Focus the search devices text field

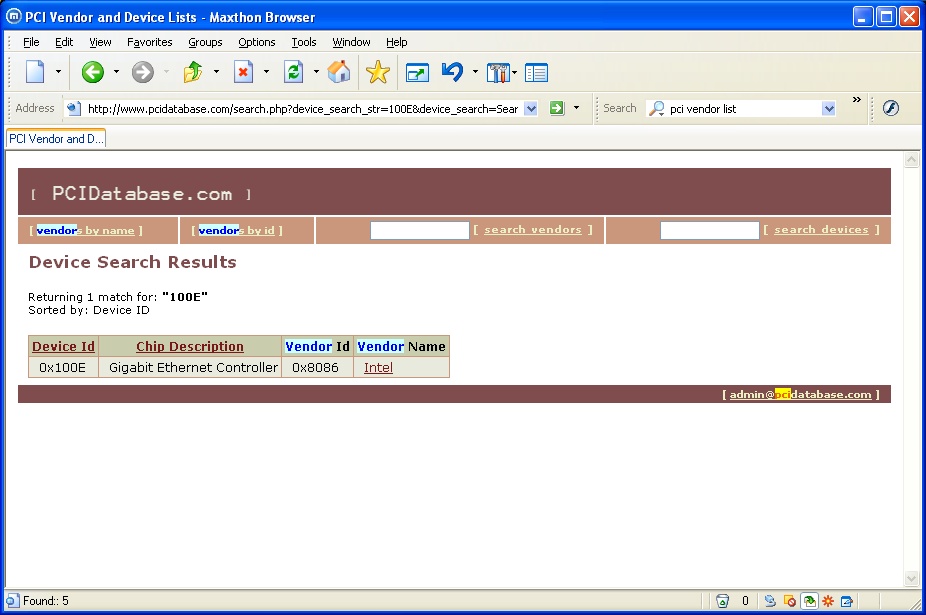(x=709, y=230)
